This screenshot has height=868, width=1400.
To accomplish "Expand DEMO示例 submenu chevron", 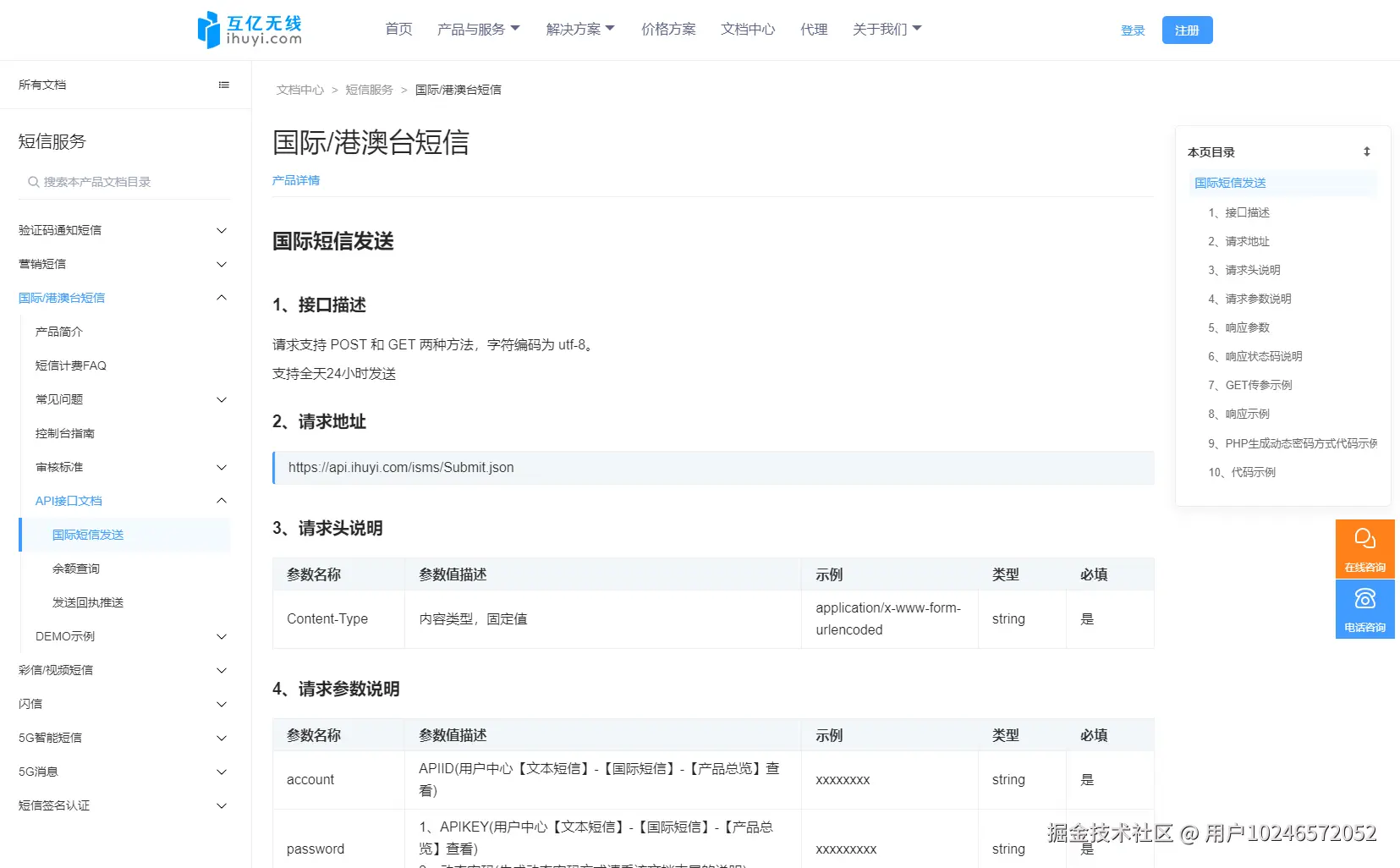I will tap(222, 636).
